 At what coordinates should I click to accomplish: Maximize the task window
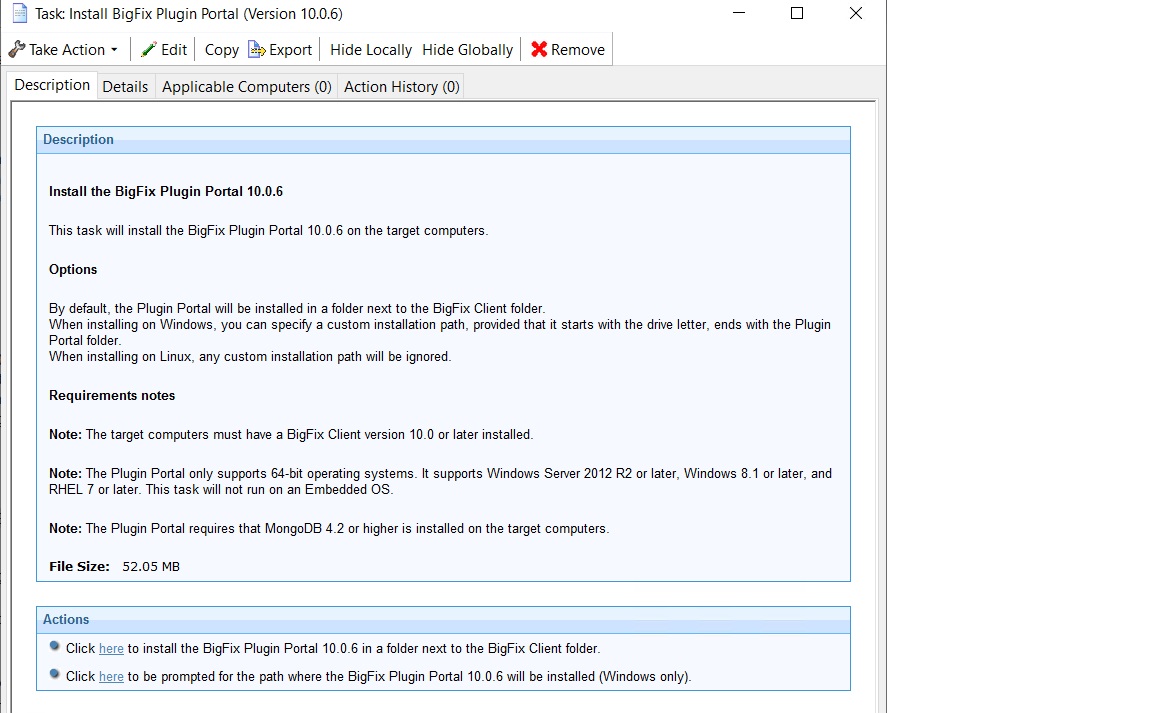pyautogui.click(x=797, y=14)
